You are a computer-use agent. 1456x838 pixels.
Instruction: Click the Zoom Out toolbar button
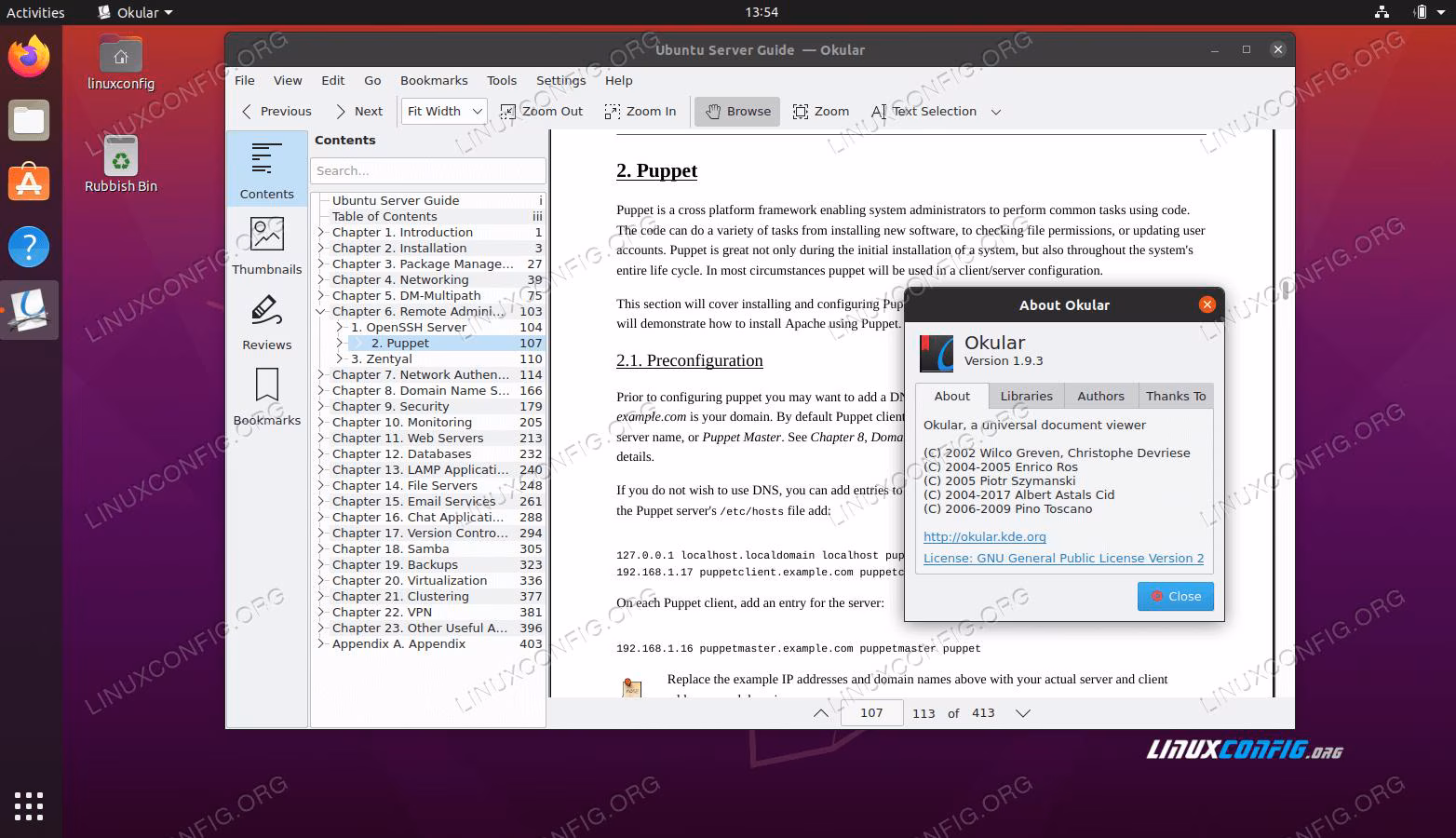coord(542,112)
